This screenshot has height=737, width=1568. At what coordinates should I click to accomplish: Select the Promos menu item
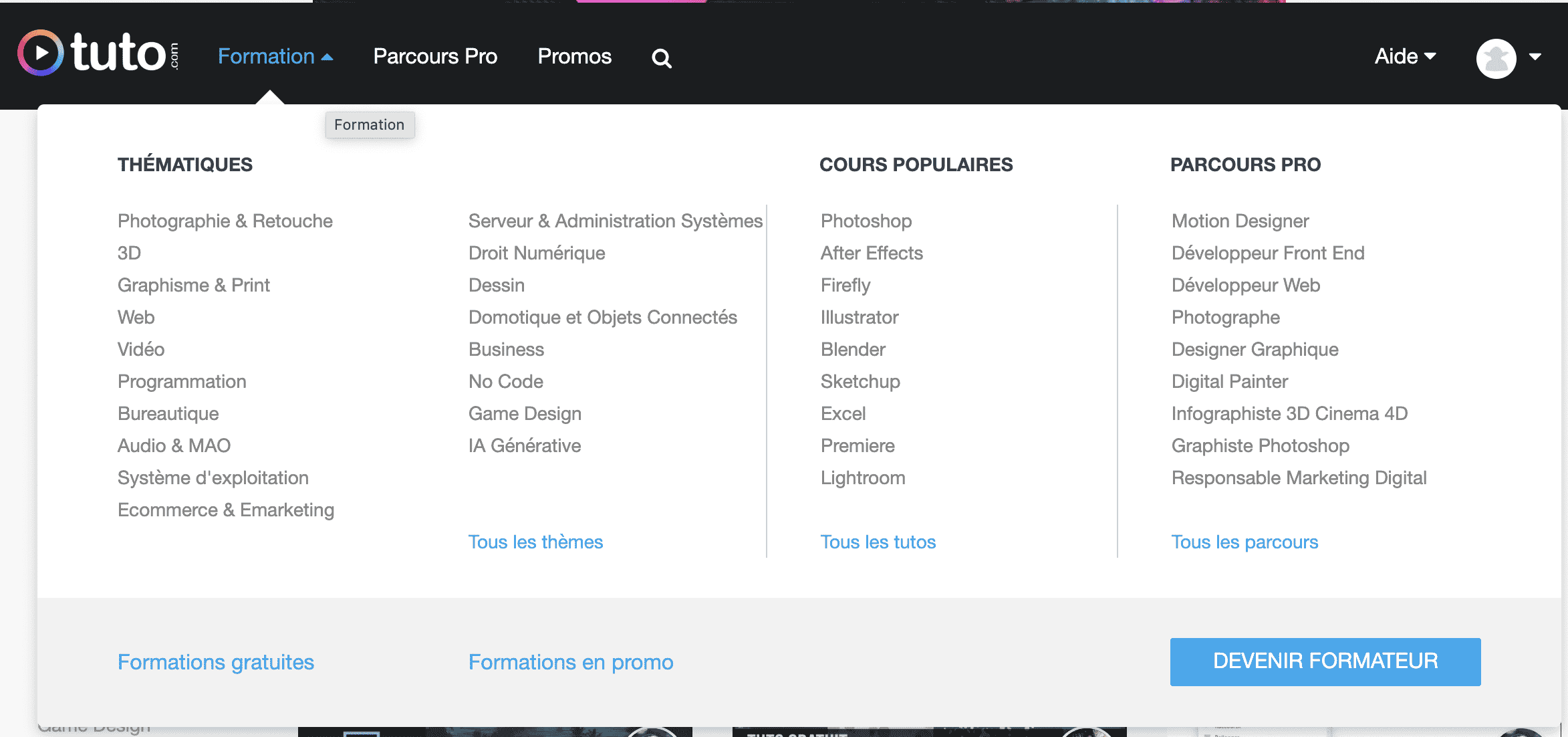click(574, 56)
